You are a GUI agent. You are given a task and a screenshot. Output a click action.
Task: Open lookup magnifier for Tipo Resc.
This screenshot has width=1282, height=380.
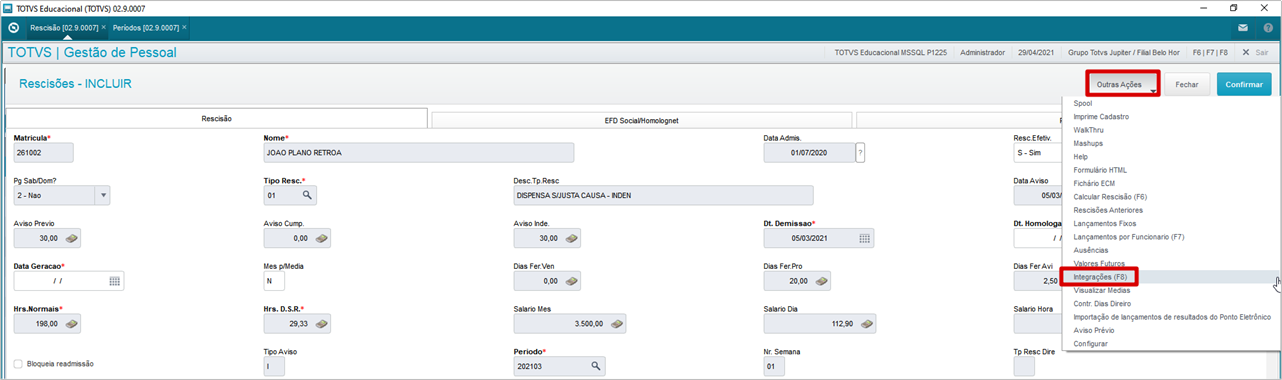[308, 195]
